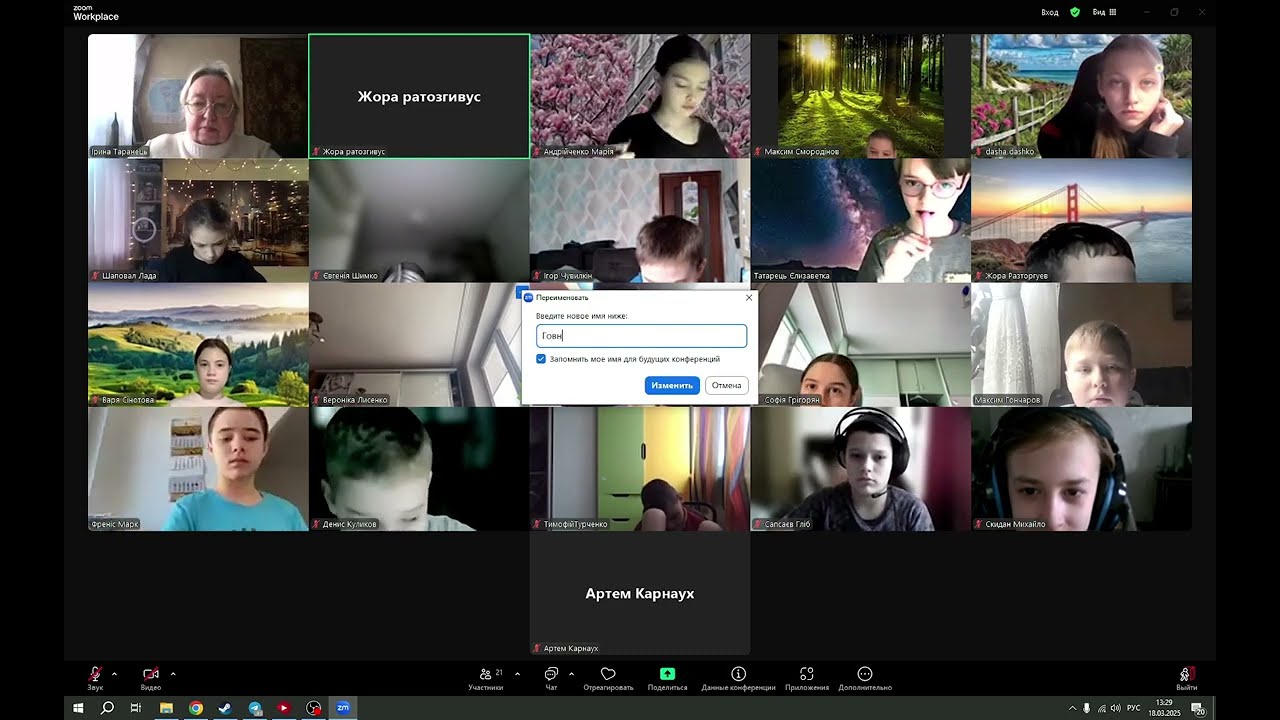This screenshot has height=720, width=1280.
Task: Click the green encryption shield icon
Action: (1075, 12)
